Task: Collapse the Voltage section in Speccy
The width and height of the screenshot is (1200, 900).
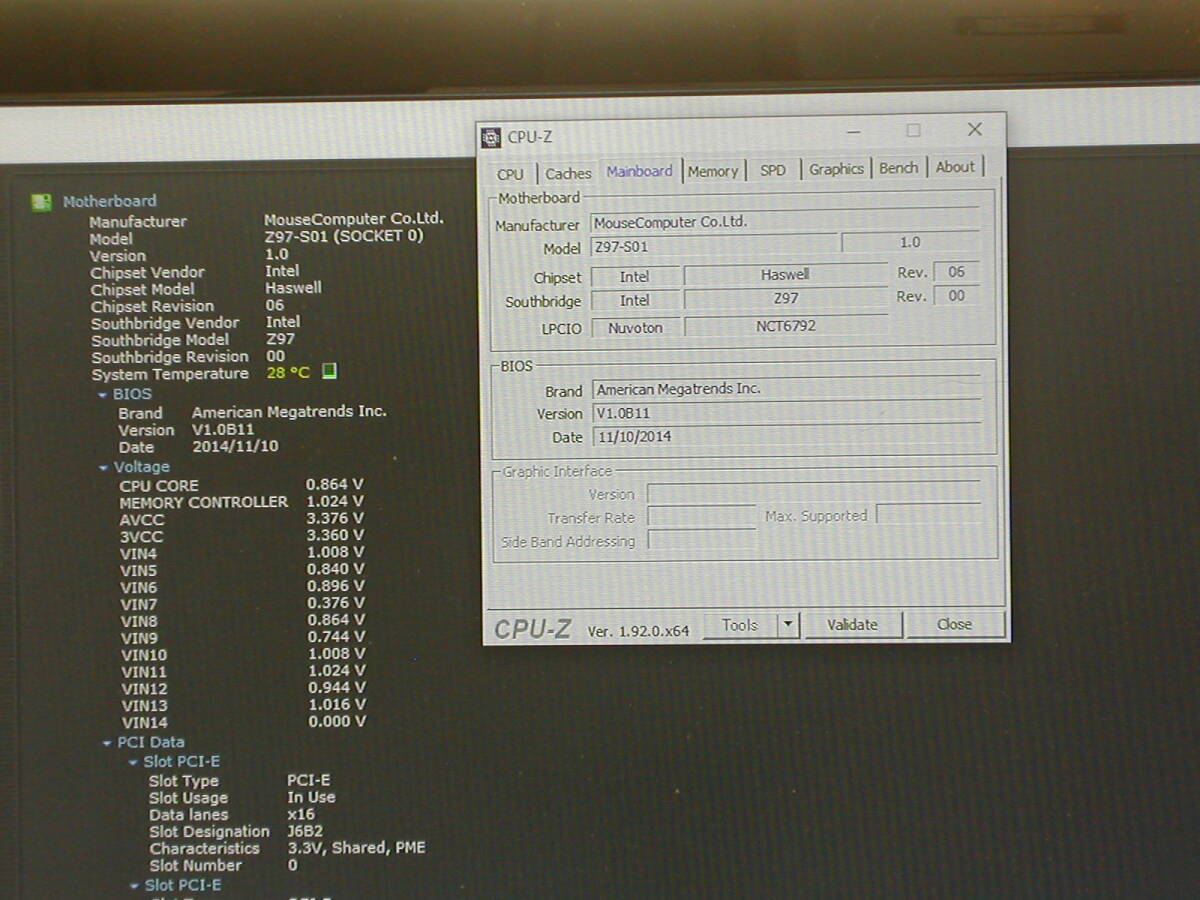Action: 104,468
